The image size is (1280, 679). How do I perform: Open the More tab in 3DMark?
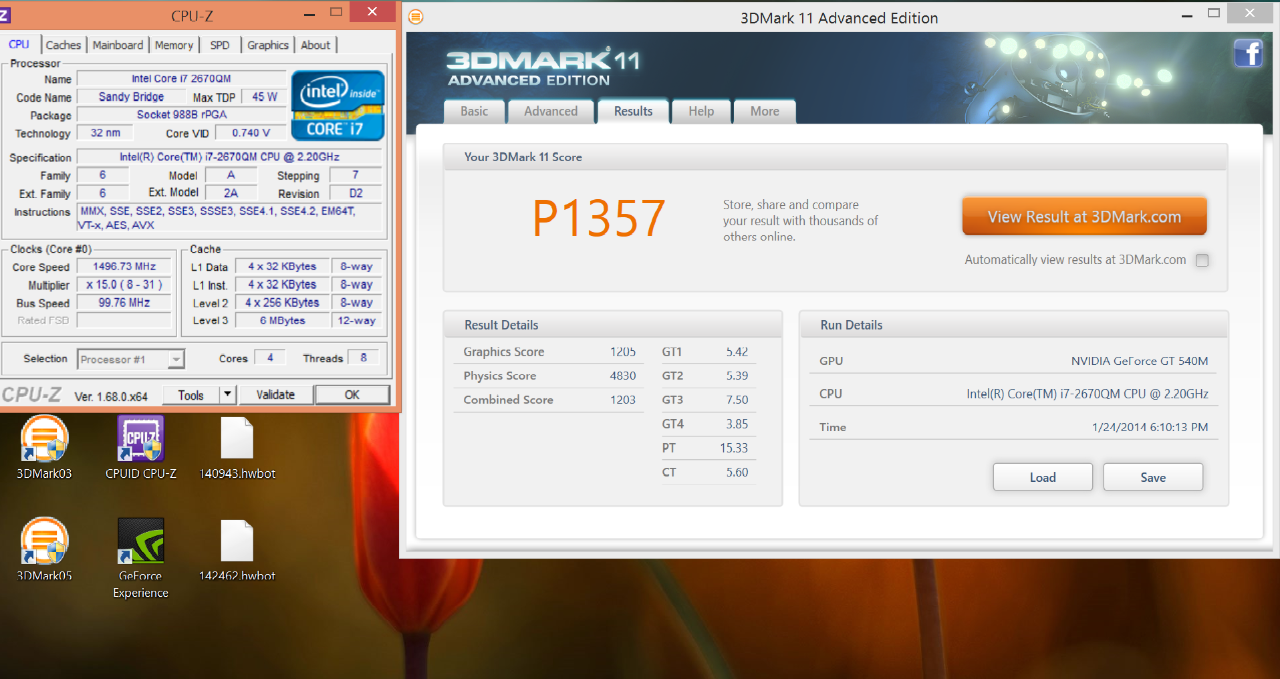tap(765, 111)
